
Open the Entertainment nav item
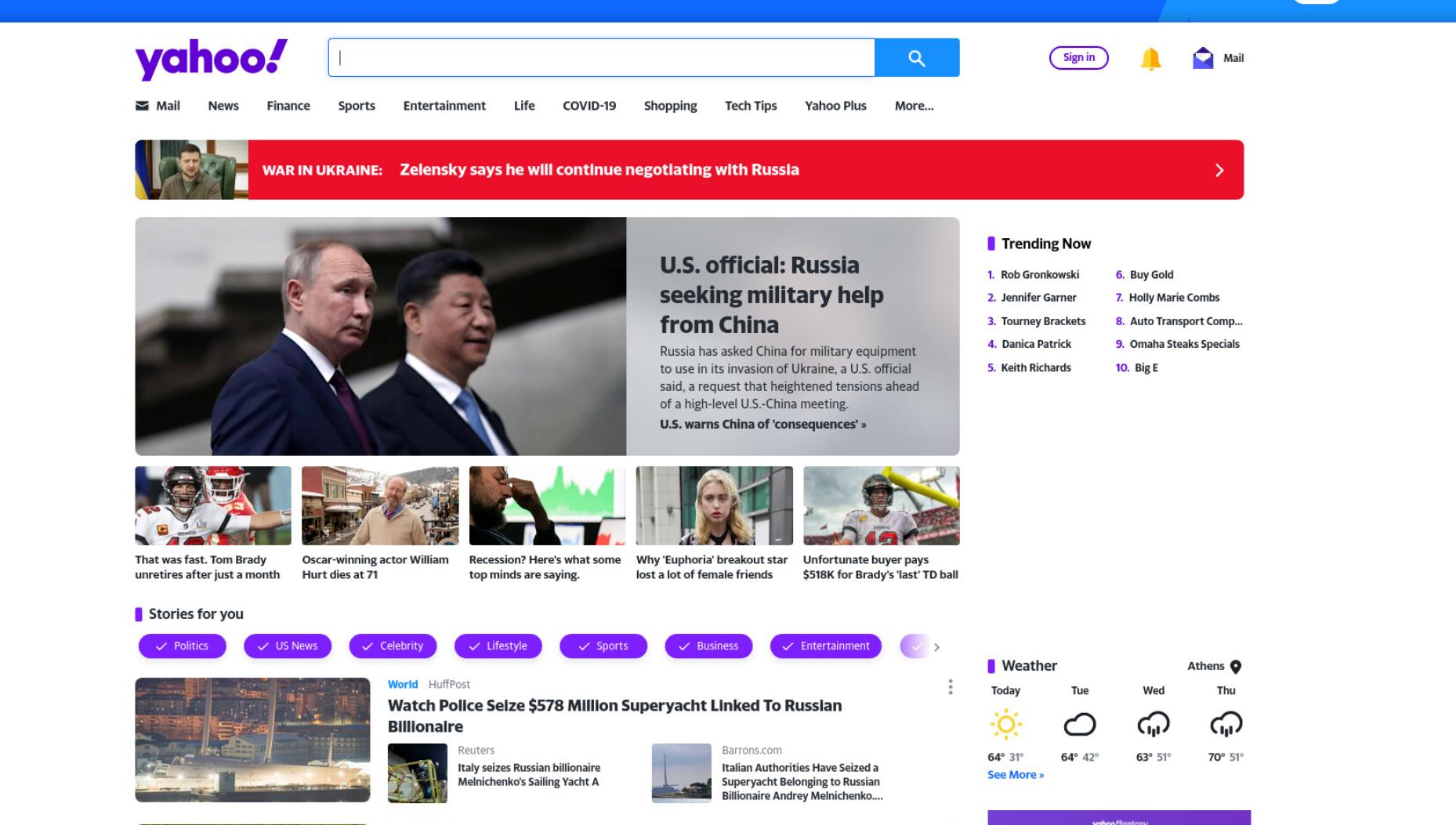(444, 106)
